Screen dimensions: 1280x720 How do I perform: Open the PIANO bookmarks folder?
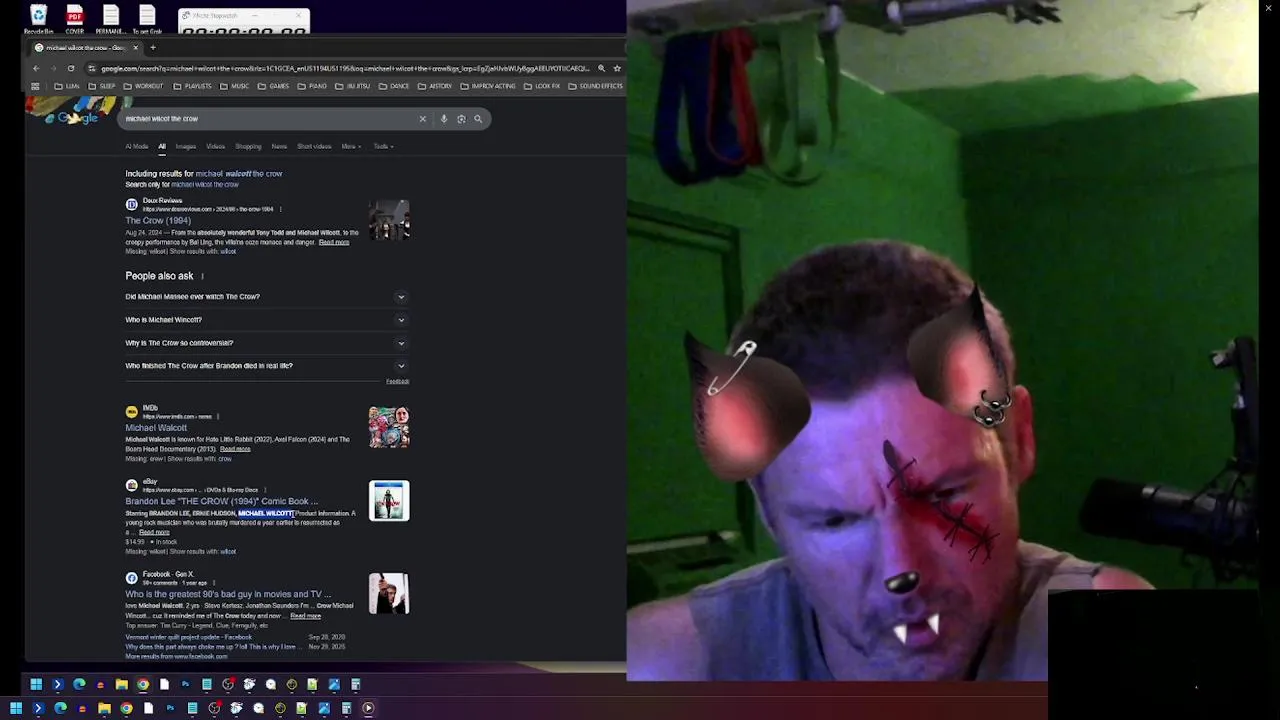tap(312, 86)
